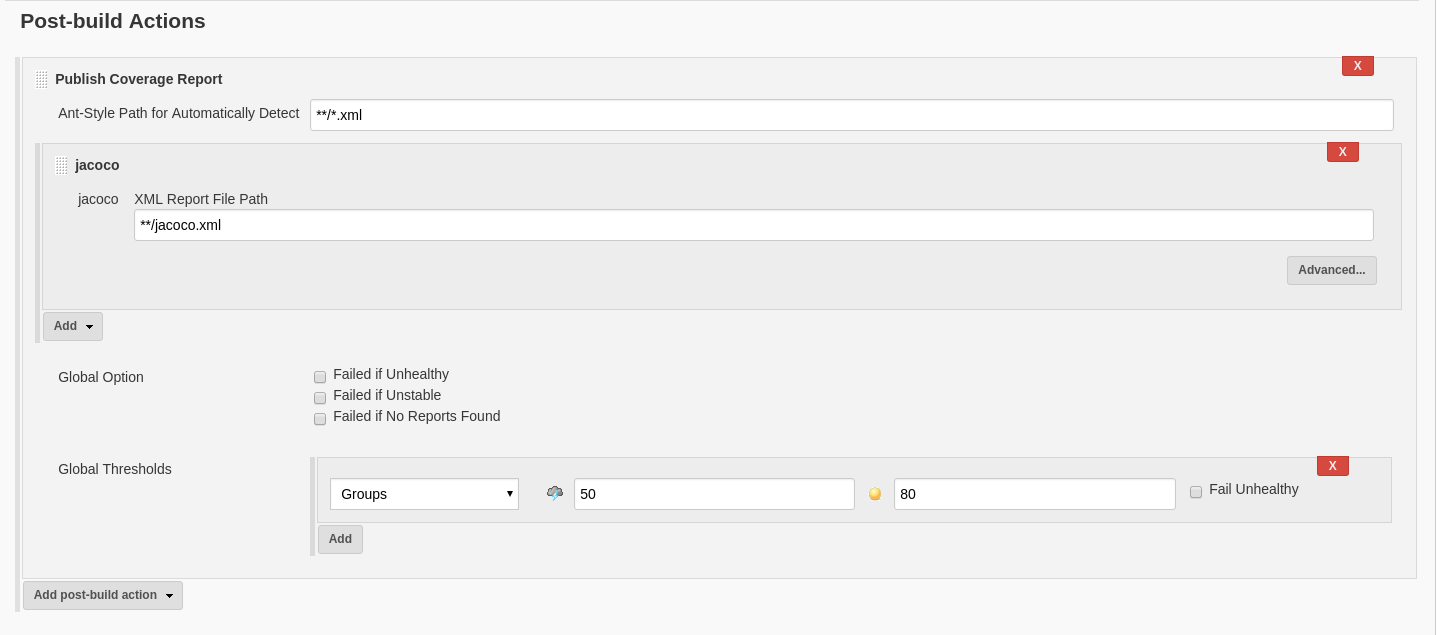1437x635 pixels.
Task: Check Fail Unhealthy for the Groups threshold
Action: pyautogui.click(x=1196, y=490)
